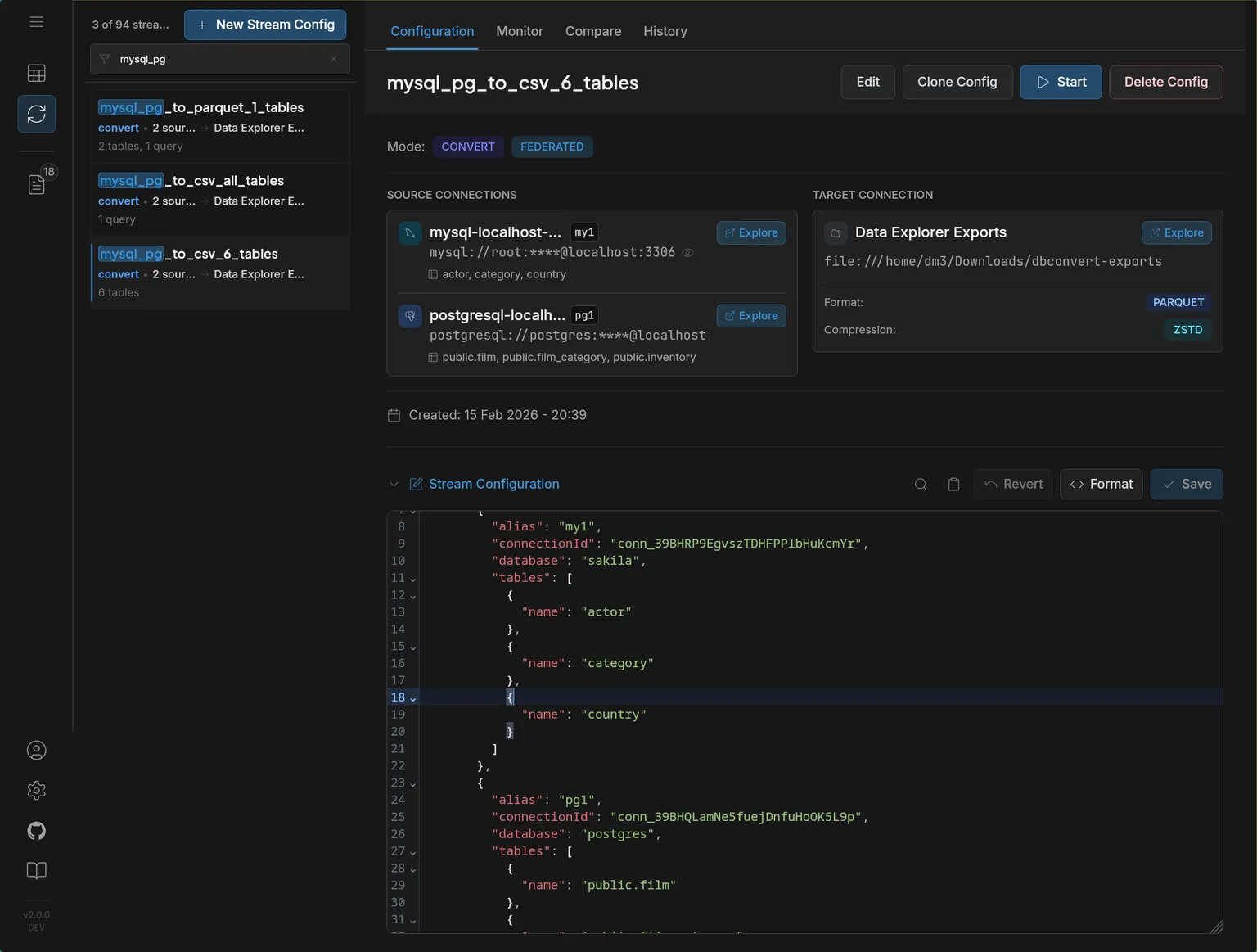This screenshot has height=952, width=1257.
Task: Click the Edit button
Action: tap(867, 82)
